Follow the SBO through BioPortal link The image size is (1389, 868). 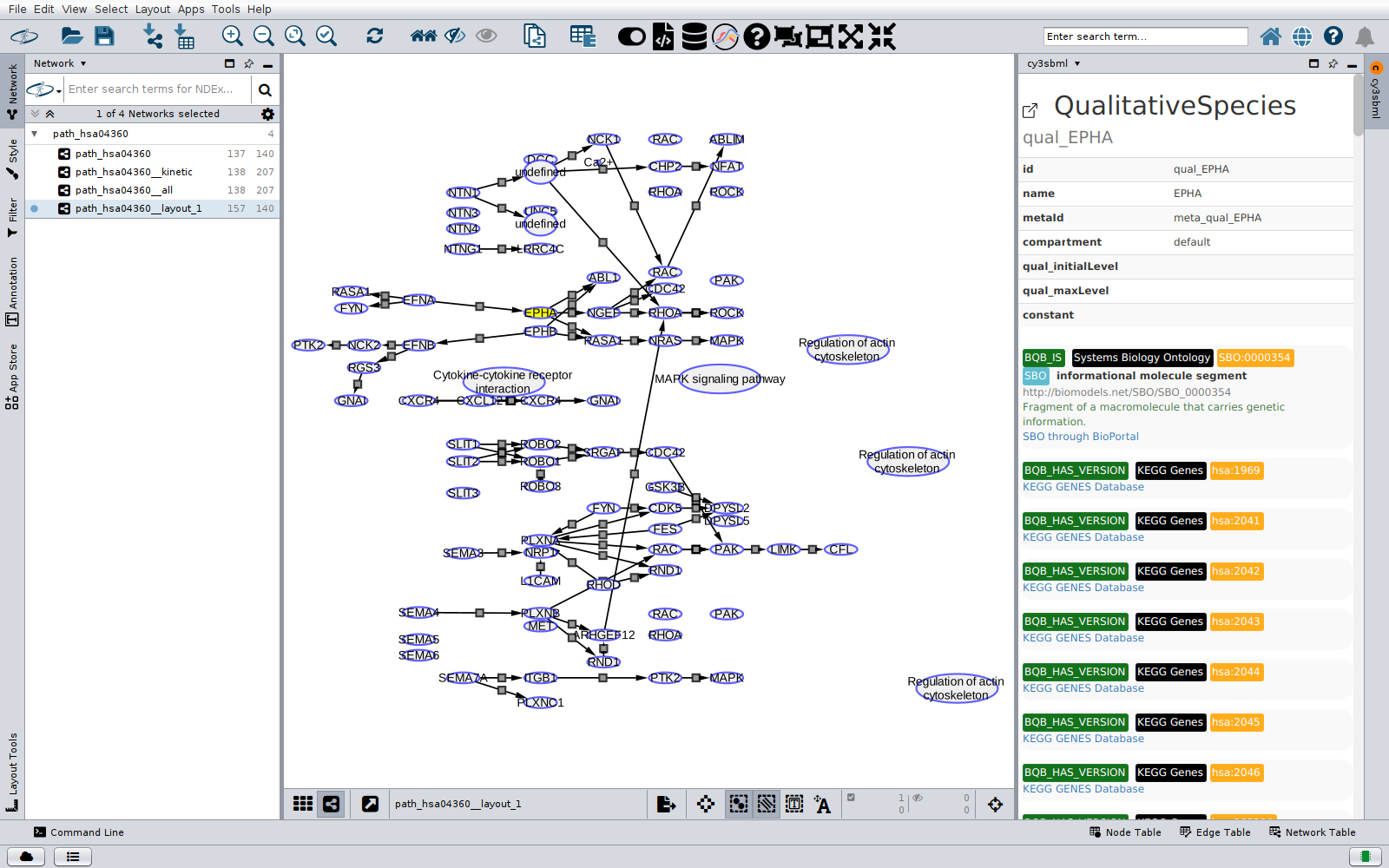(x=1080, y=437)
